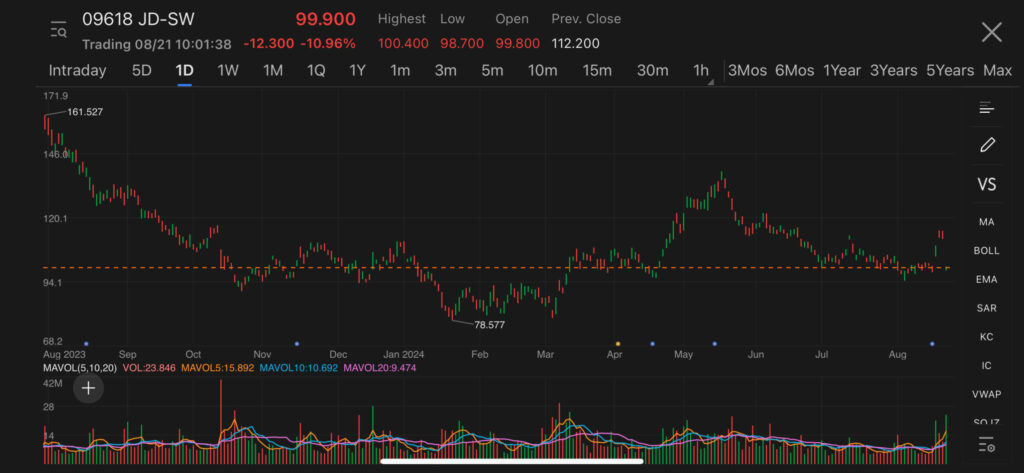Select the 1Q chart tab
The height and width of the screenshot is (473, 1024).
[x=316, y=71]
